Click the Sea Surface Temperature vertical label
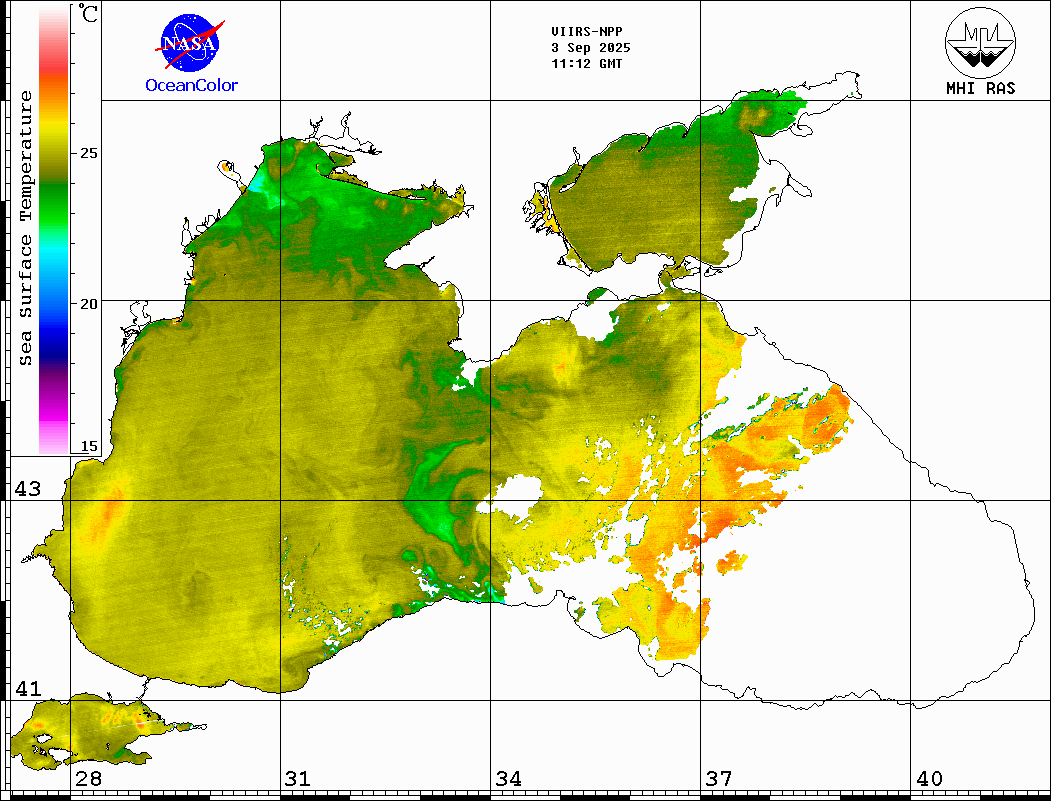The height and width of the screenshot is (801, 1051). tap(27, 228)
